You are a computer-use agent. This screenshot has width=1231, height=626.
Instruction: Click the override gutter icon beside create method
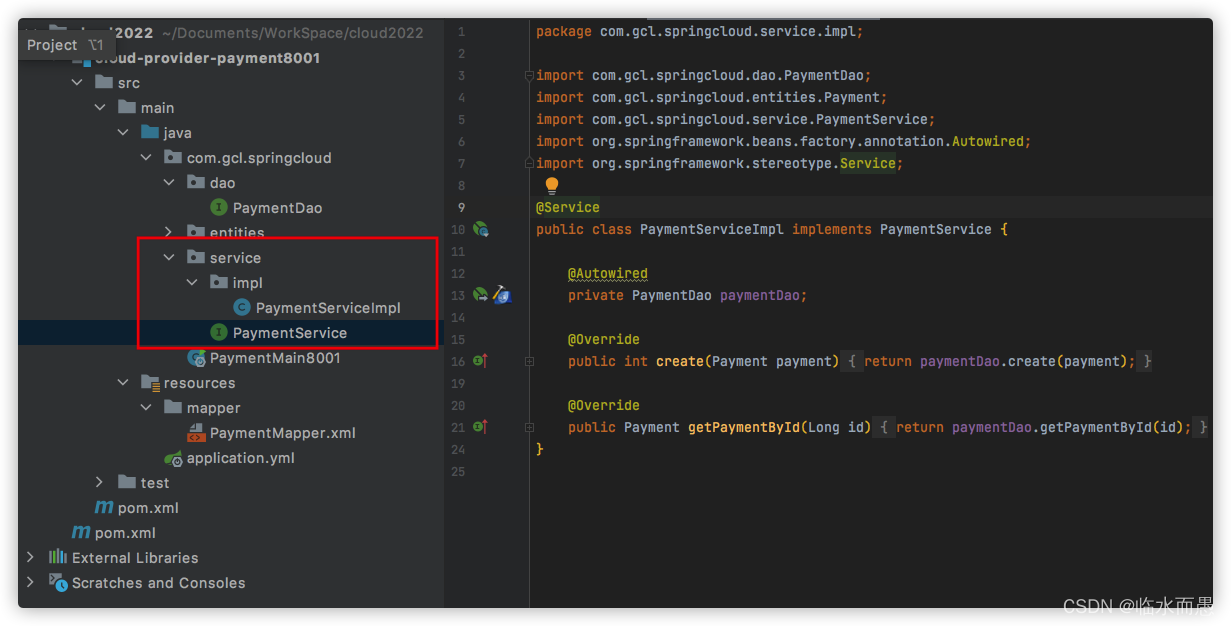(480, 361)
